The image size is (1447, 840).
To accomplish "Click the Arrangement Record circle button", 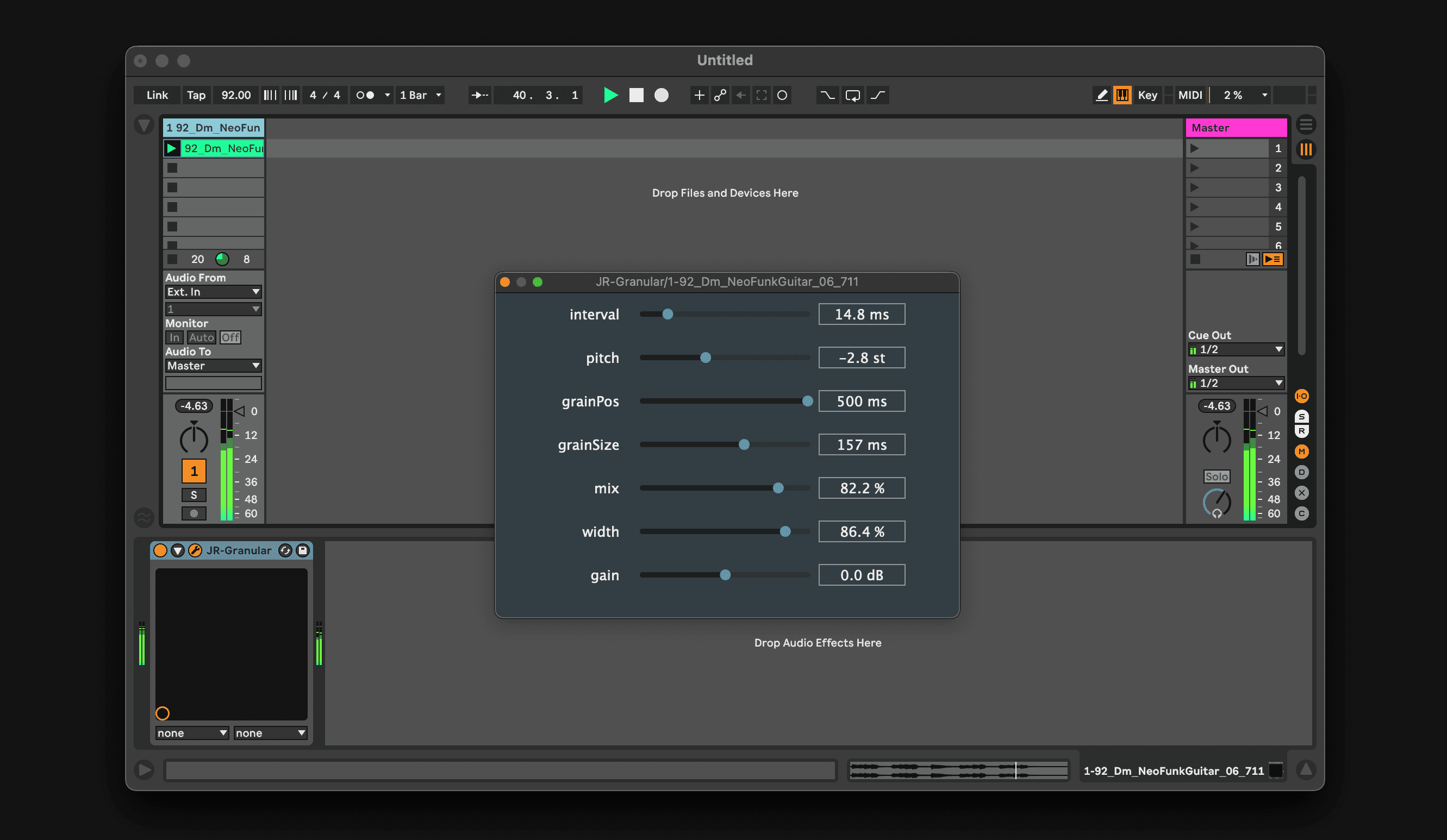I will coord(661,95).
